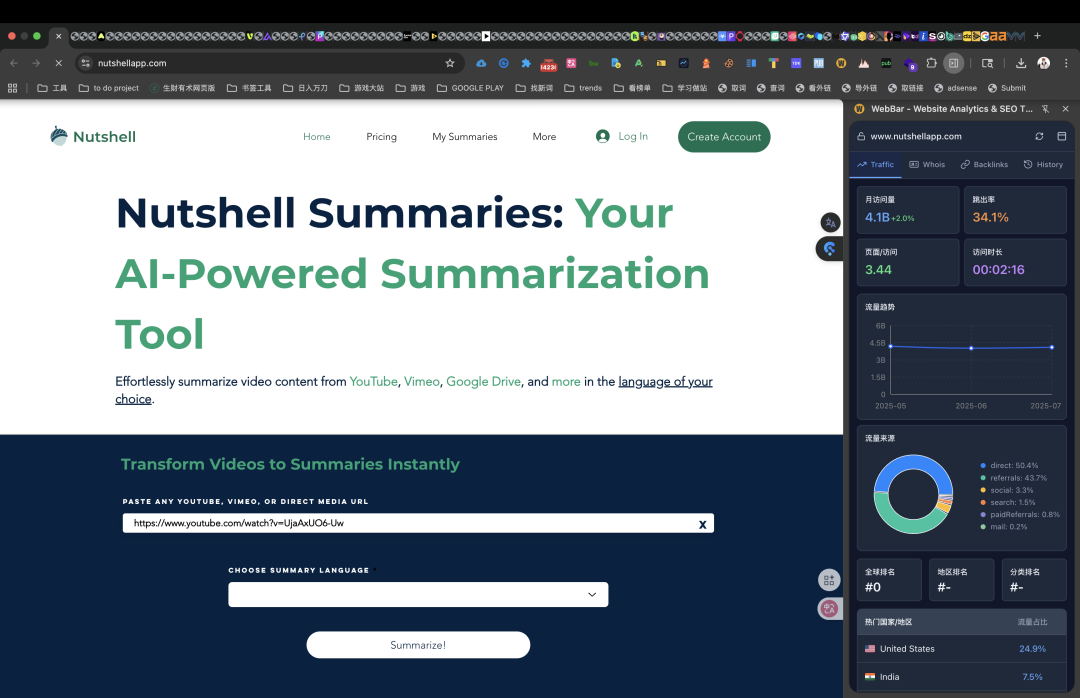Image resolution: width=1080 pixels, height=698 pixels.
Task: Open the Chrome profile avatar
Action: click(1043, 63)
